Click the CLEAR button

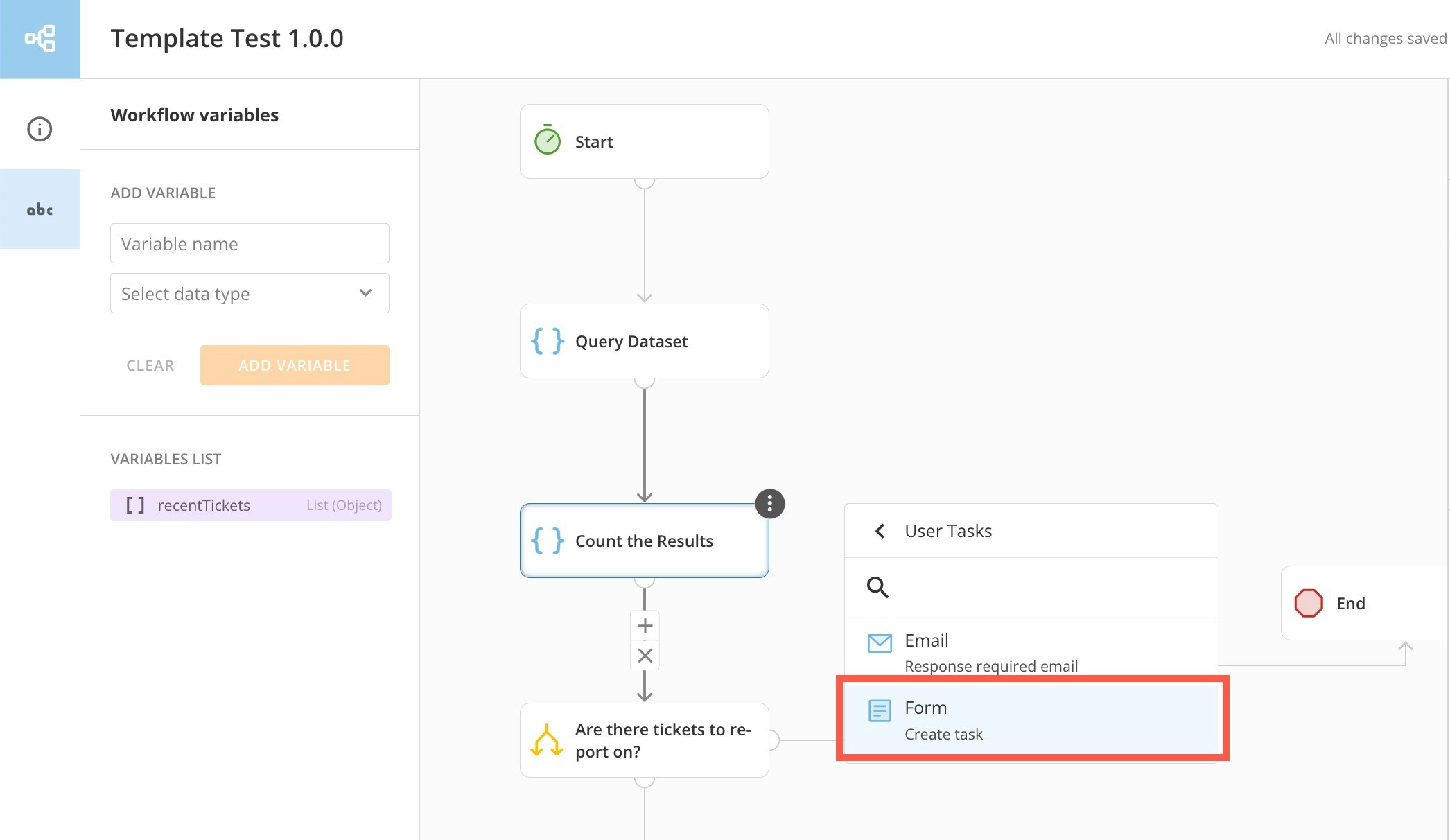150,365
